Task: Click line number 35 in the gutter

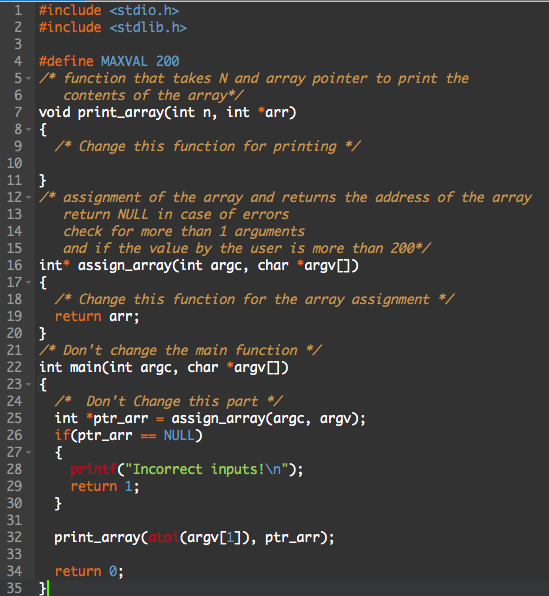Action: click(x=14, y=588)
